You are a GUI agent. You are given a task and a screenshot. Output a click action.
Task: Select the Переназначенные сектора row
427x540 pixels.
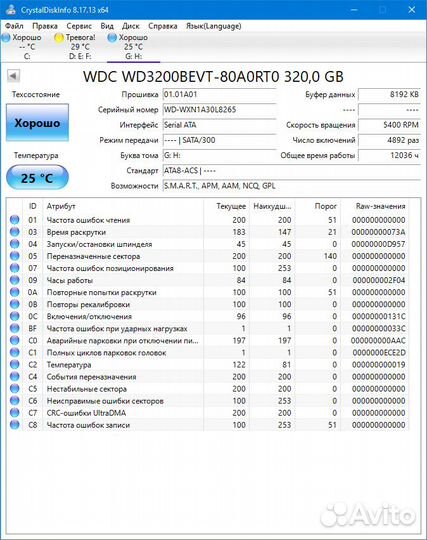coord(209,256)
